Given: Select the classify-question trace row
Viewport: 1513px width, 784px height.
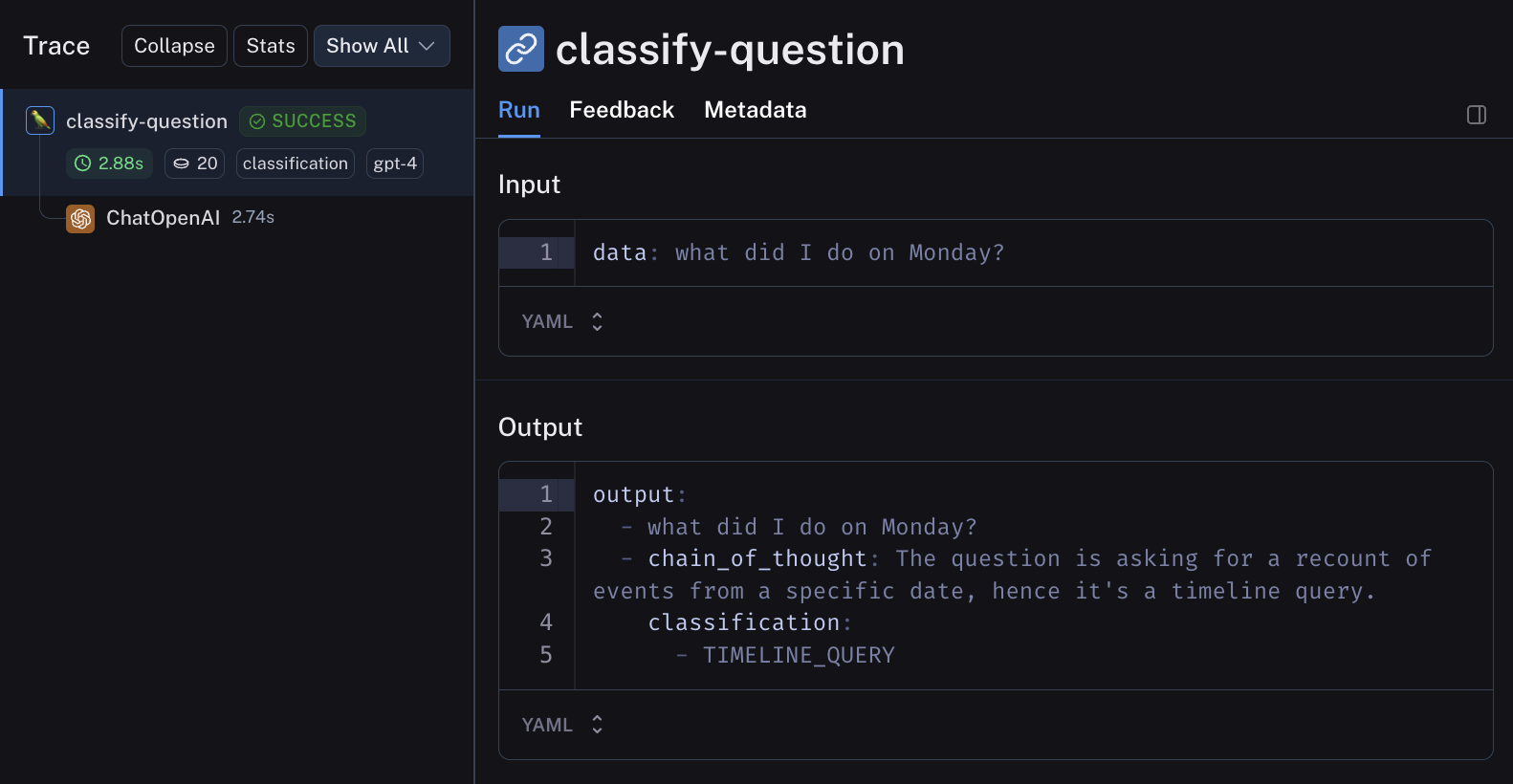Looking at the screenshot, I should click(146, 121).
